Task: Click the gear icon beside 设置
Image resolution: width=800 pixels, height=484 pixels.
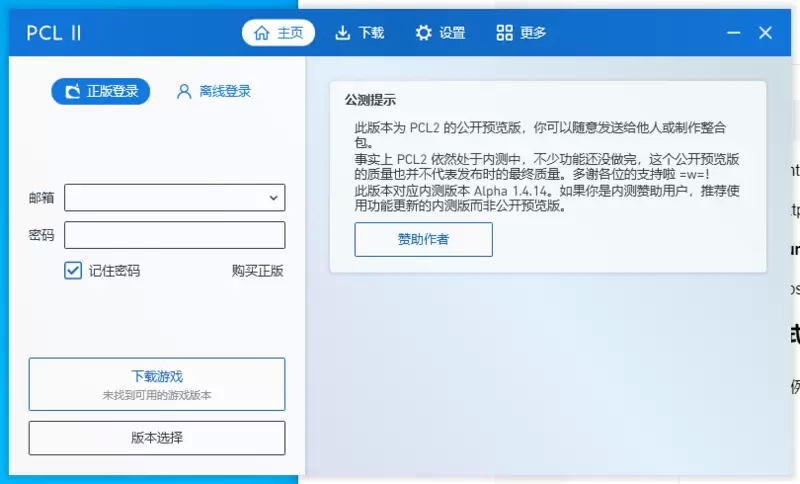Action: click(423, 33)
